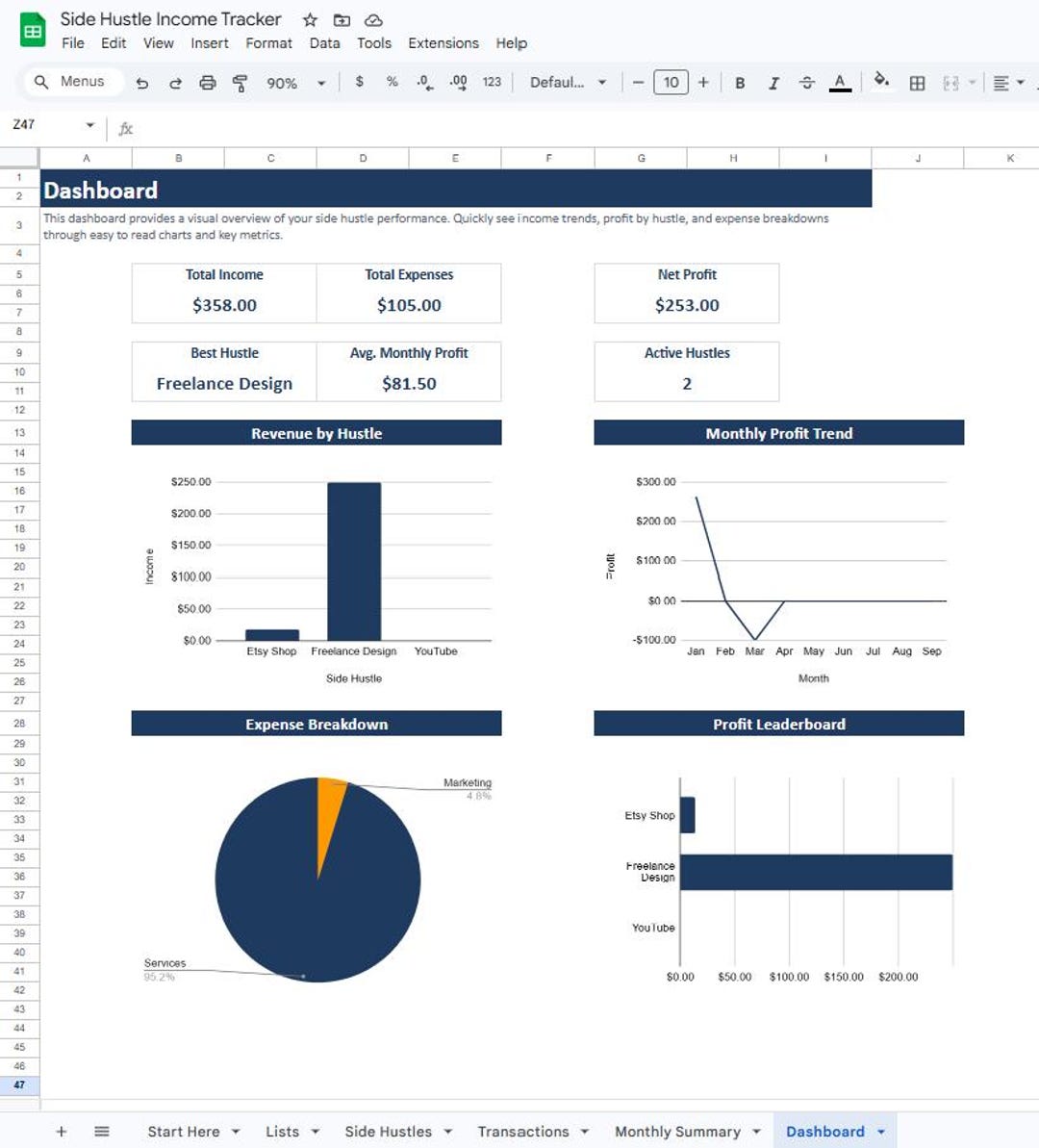Open the Side Hustles tab dropdown arrow

point(447,1132)
